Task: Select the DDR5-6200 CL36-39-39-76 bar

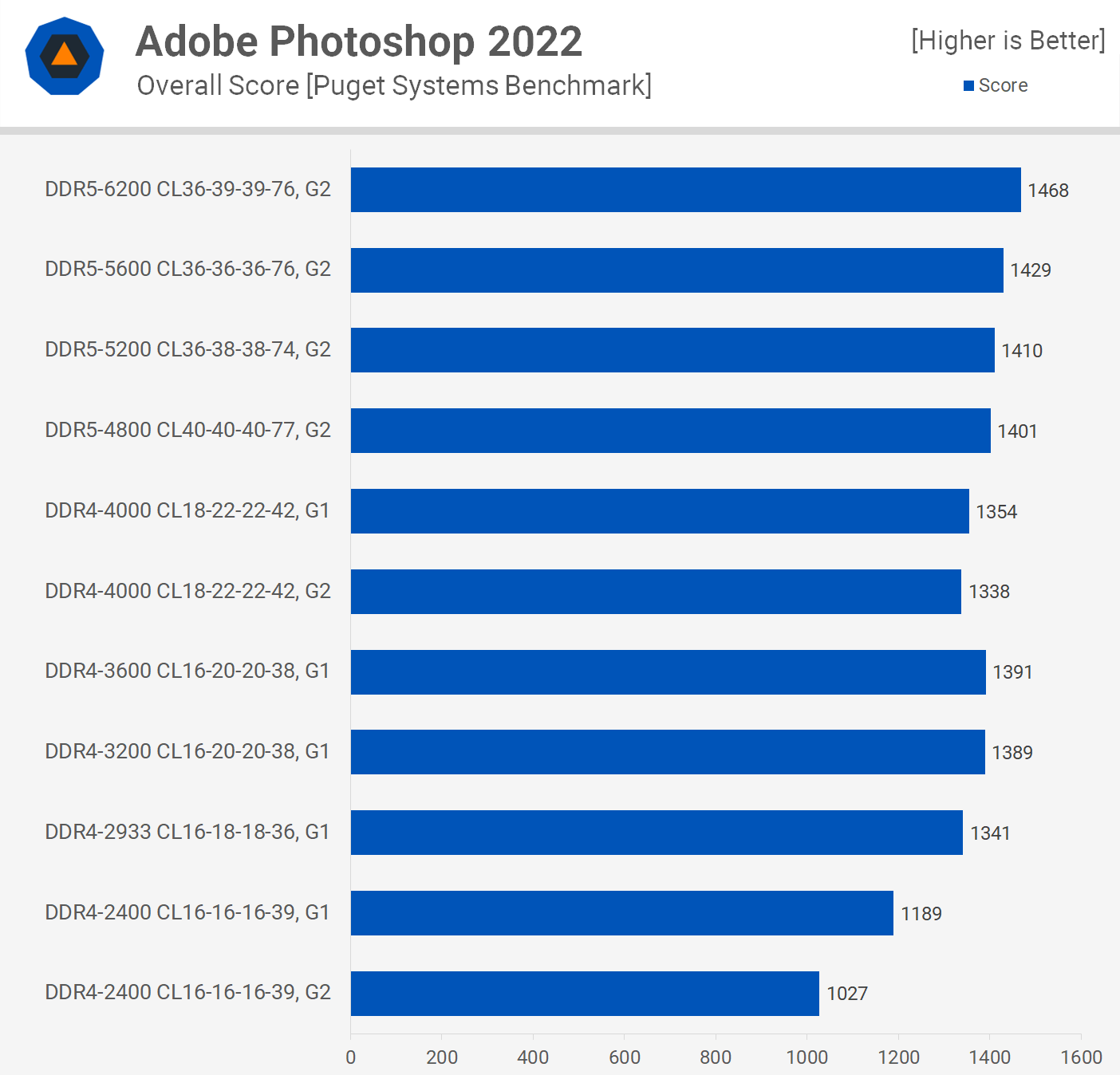Action: pos(685,190)
